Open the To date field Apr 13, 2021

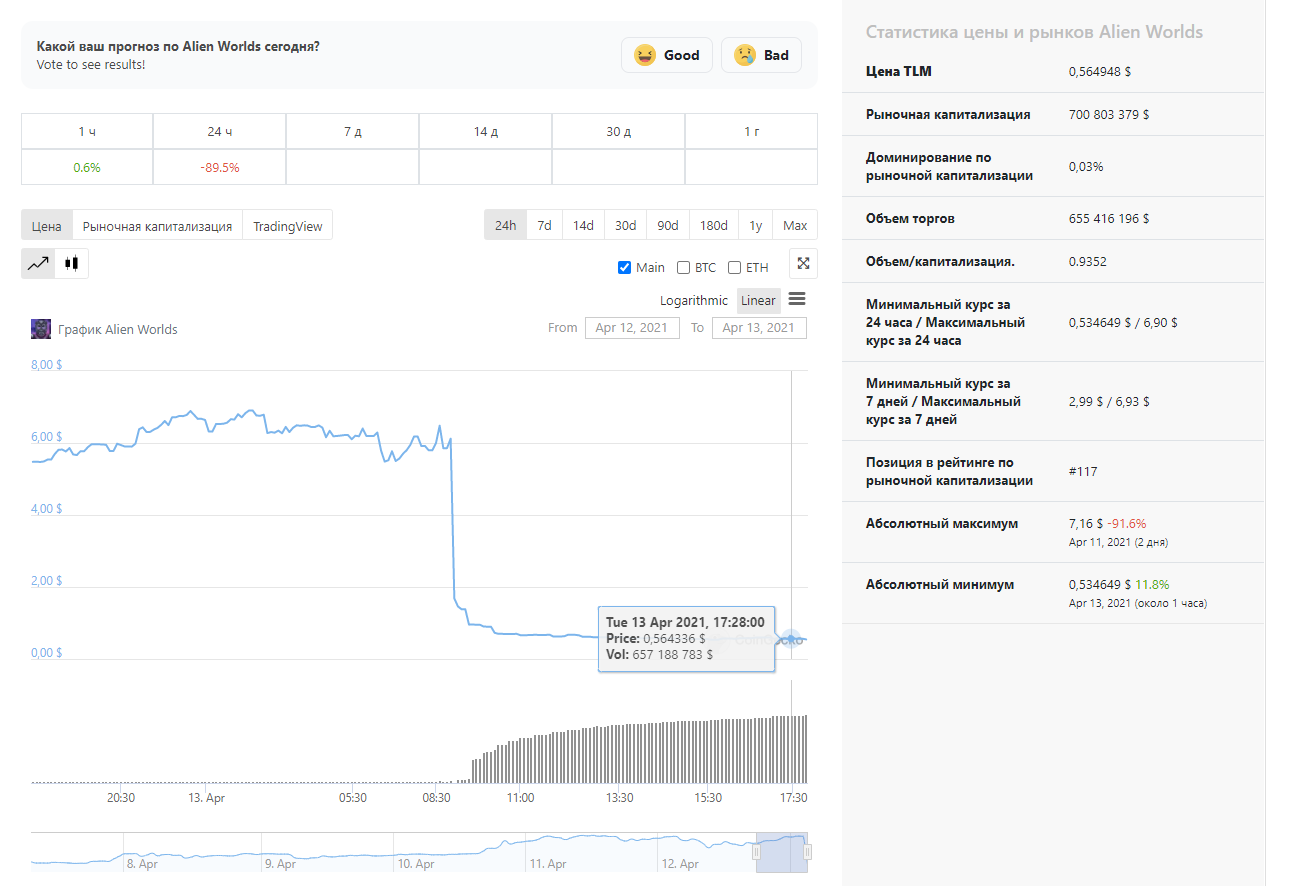click(x=759, y=328)
